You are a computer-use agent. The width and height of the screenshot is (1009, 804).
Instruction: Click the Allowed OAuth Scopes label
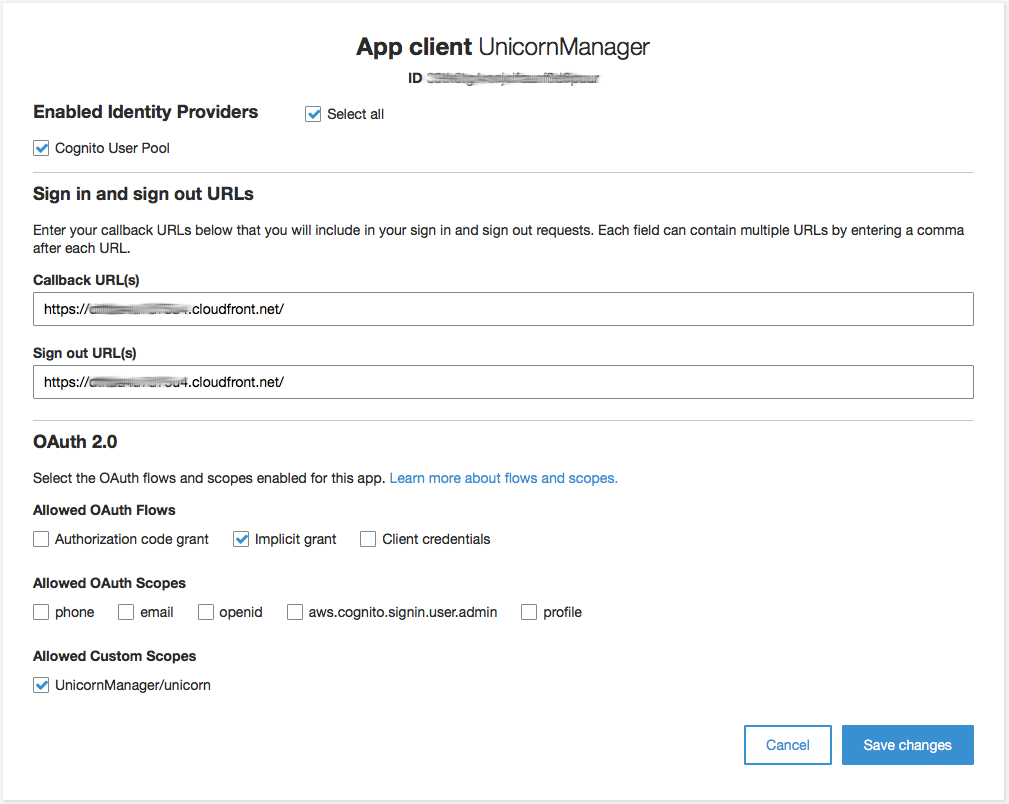(109, 583)
